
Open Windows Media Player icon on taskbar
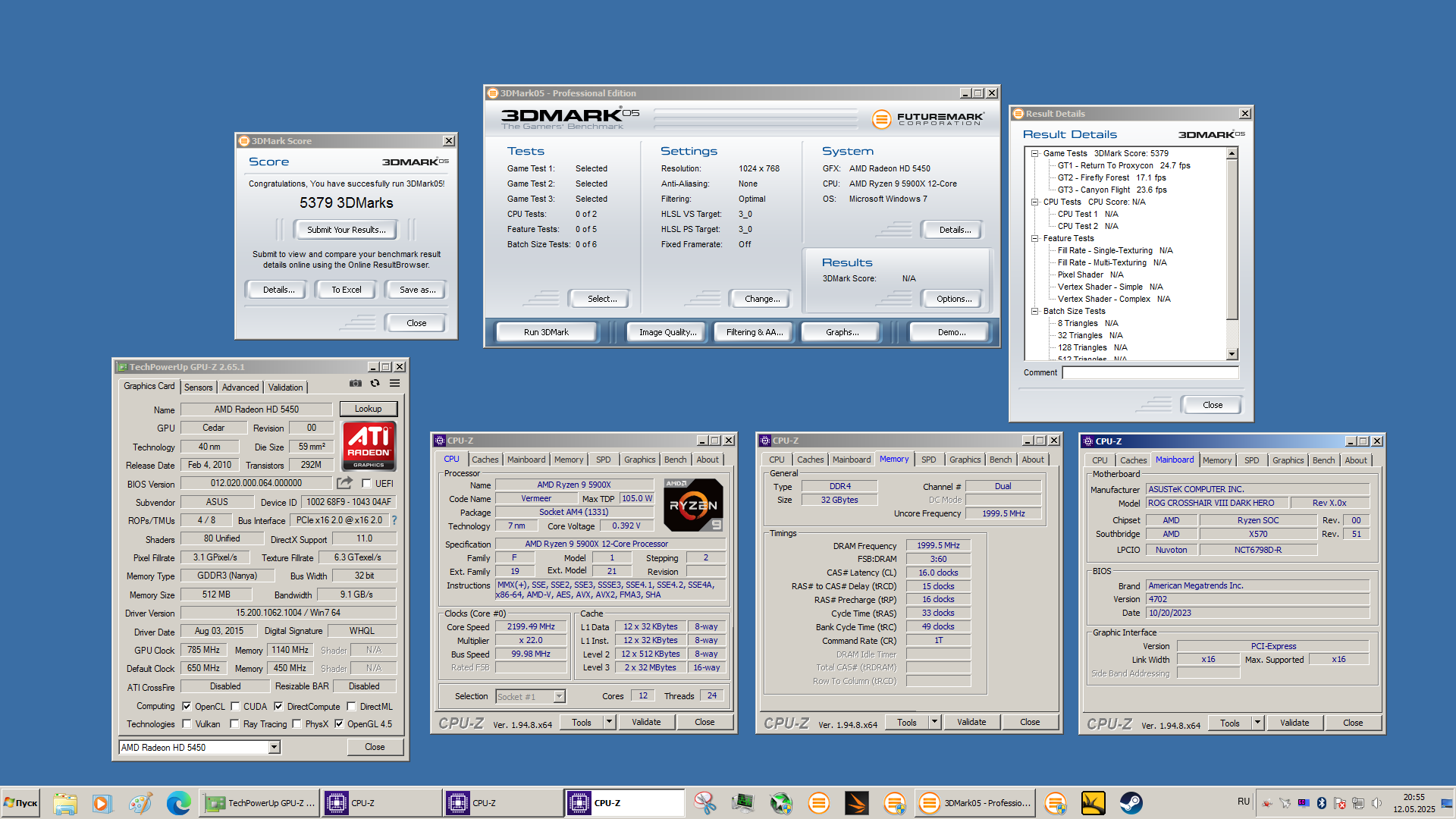(102, 803)
